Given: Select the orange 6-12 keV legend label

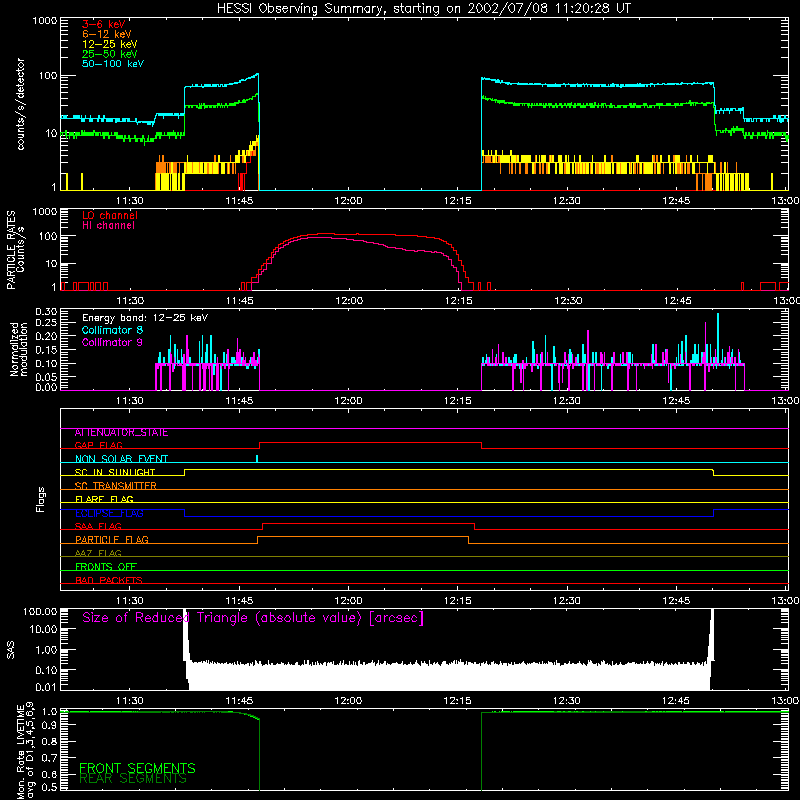Looking at the screenshot, I should click(107, 34).
